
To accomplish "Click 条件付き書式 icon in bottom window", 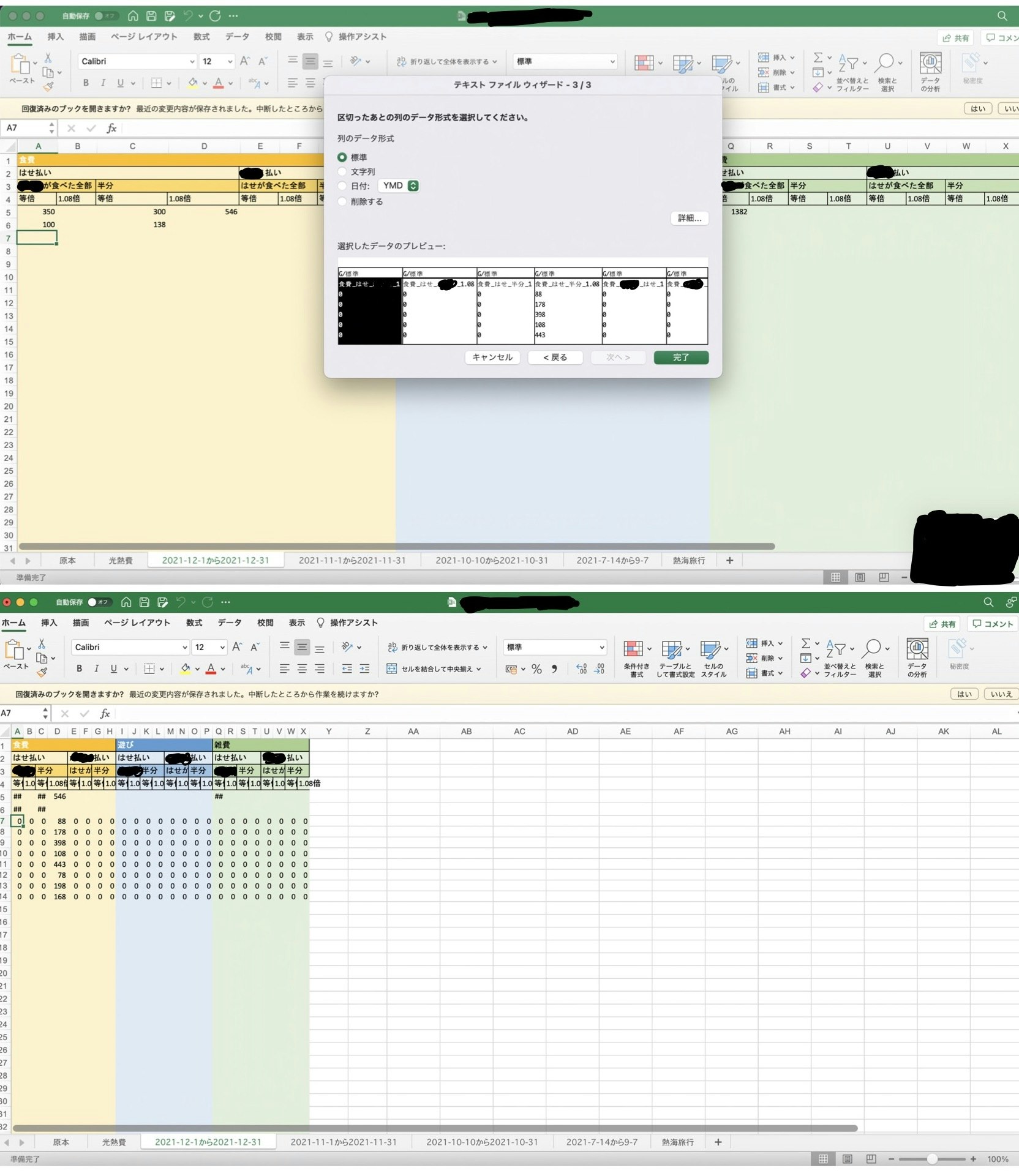I will [633, 650].
